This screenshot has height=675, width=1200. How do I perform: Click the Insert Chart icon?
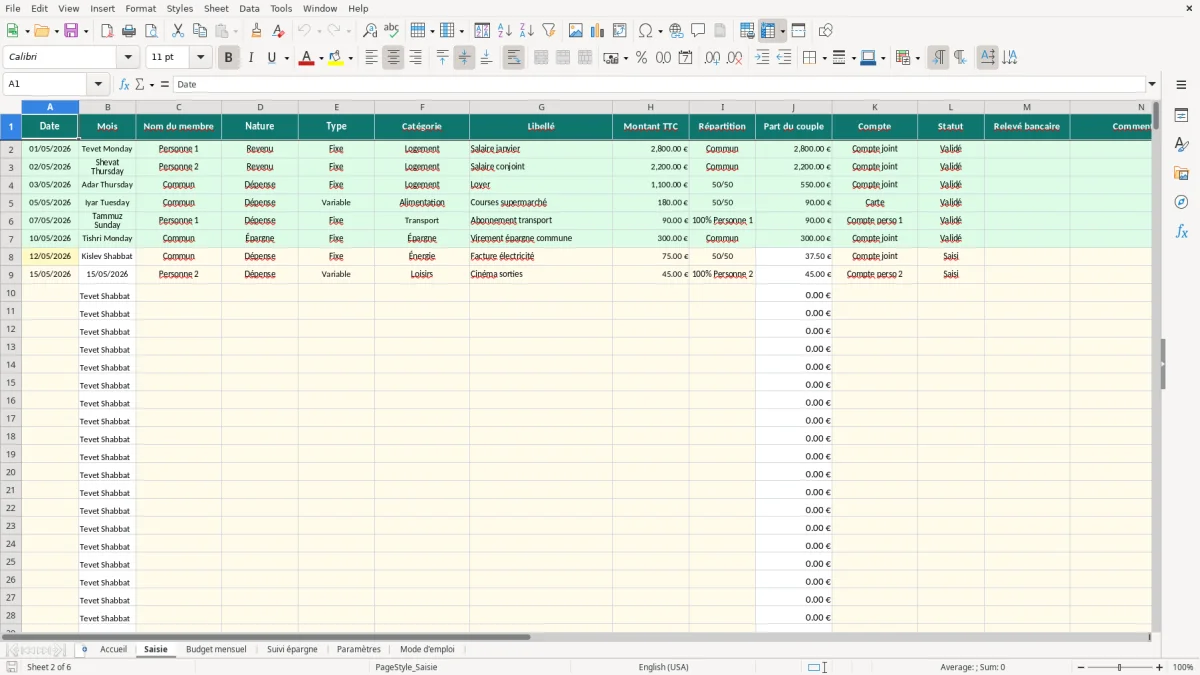(x=598, y=31)
